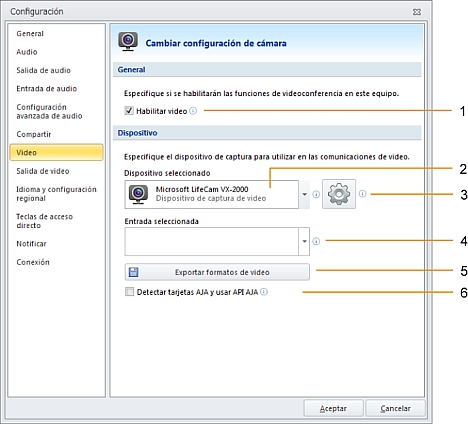Click Exportar formatos de video button
468x424 pixels.
[217, 272]
